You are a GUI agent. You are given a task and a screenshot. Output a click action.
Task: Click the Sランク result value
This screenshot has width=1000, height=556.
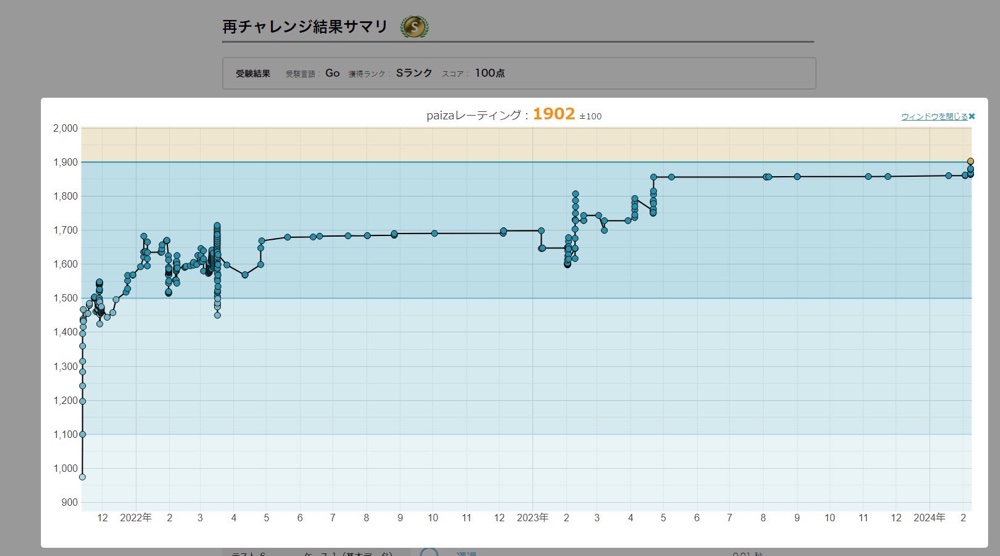tap(414, 73)
